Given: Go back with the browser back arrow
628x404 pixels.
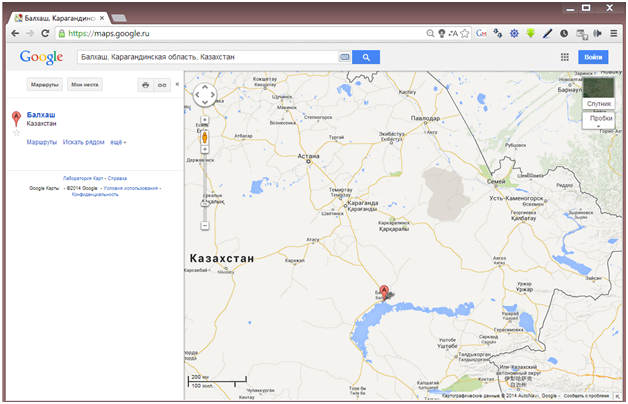Looking at the screenshot, I should click(x=15, y=33).
